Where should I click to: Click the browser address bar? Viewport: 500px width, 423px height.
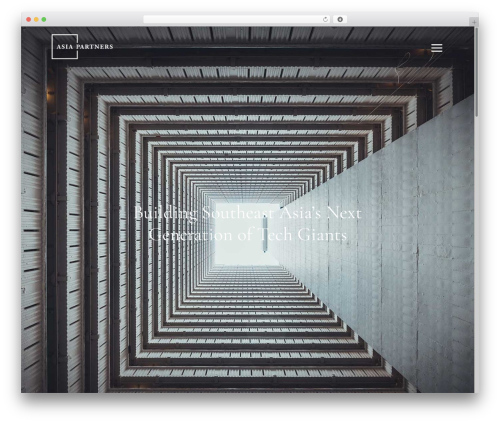[237, 19]
